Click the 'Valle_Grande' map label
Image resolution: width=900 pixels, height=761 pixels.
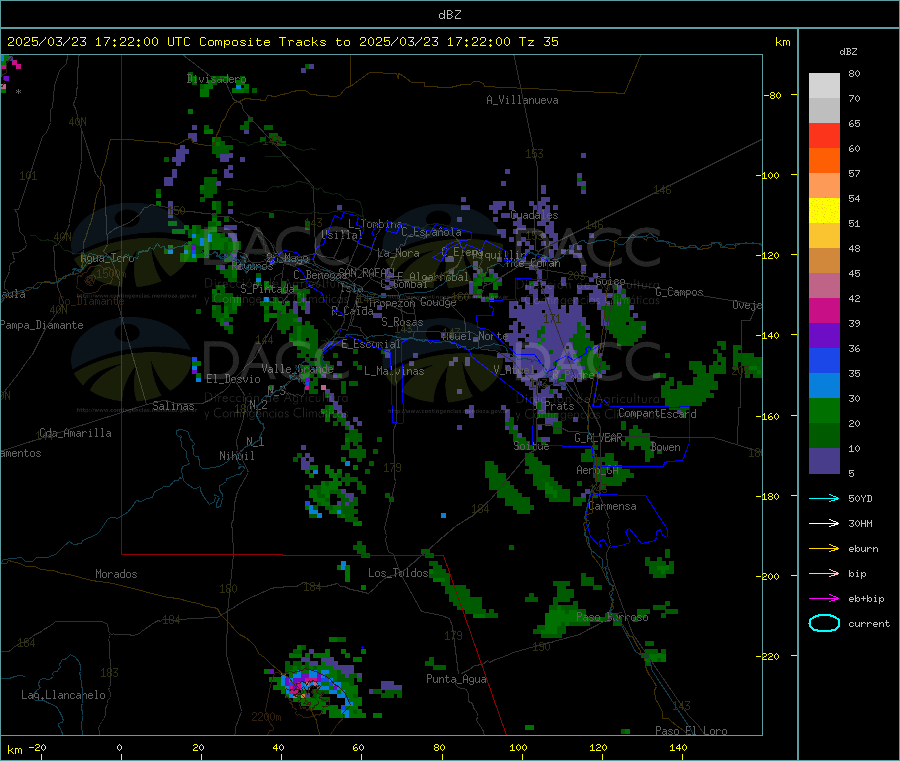[x=297, y=368]
